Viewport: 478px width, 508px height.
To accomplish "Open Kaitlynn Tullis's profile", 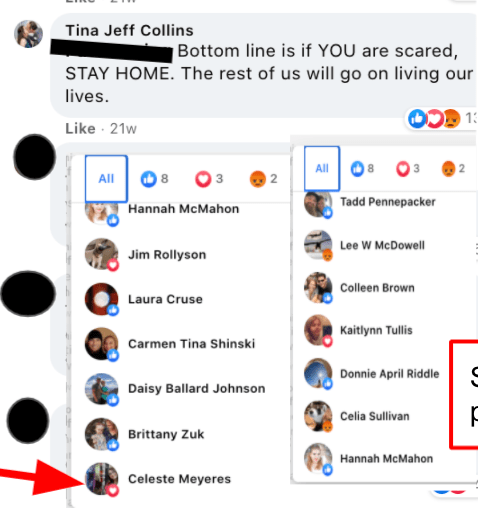I will coord(376,330).
